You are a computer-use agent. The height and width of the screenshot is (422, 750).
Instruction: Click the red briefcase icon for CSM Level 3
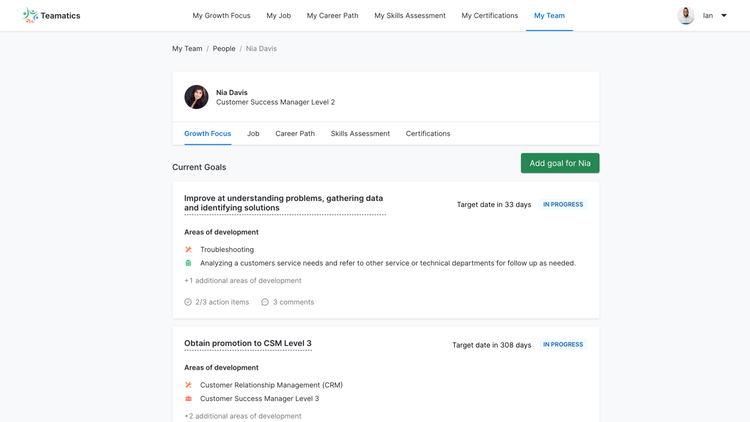pos(188,398)
